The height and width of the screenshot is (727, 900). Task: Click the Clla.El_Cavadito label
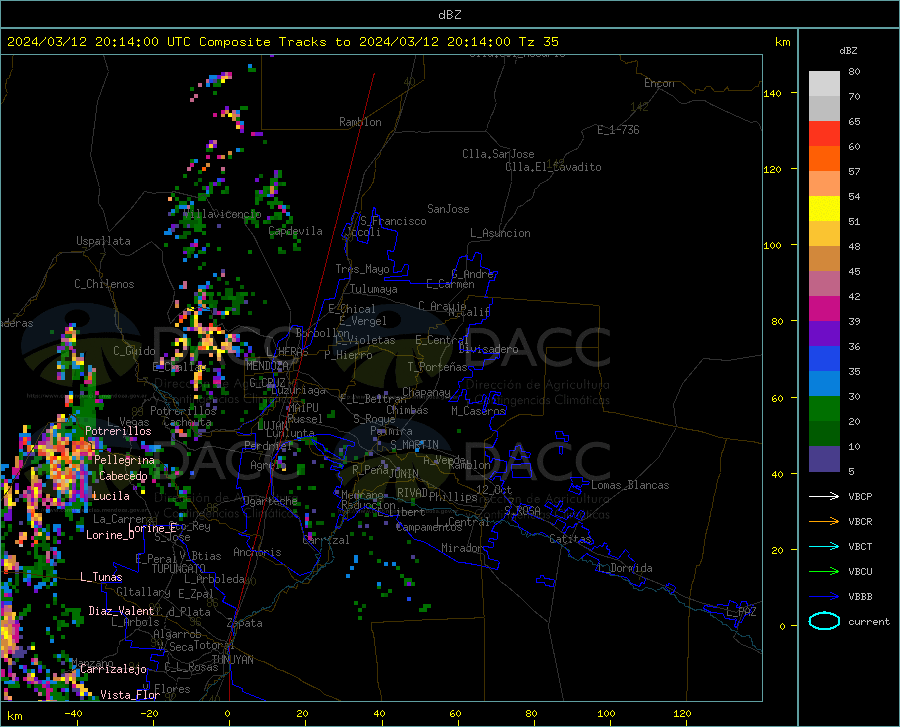553,167
